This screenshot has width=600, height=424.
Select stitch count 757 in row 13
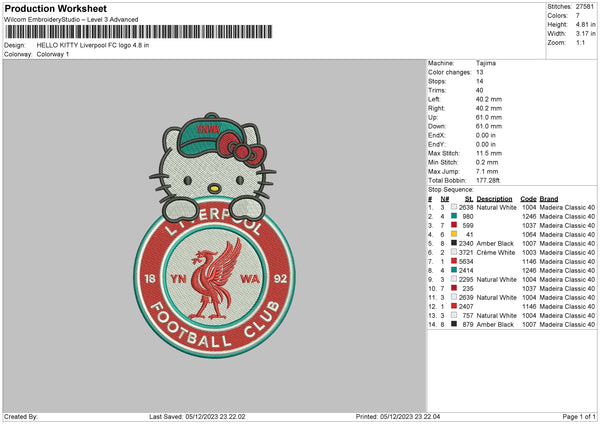click(468, 316)
